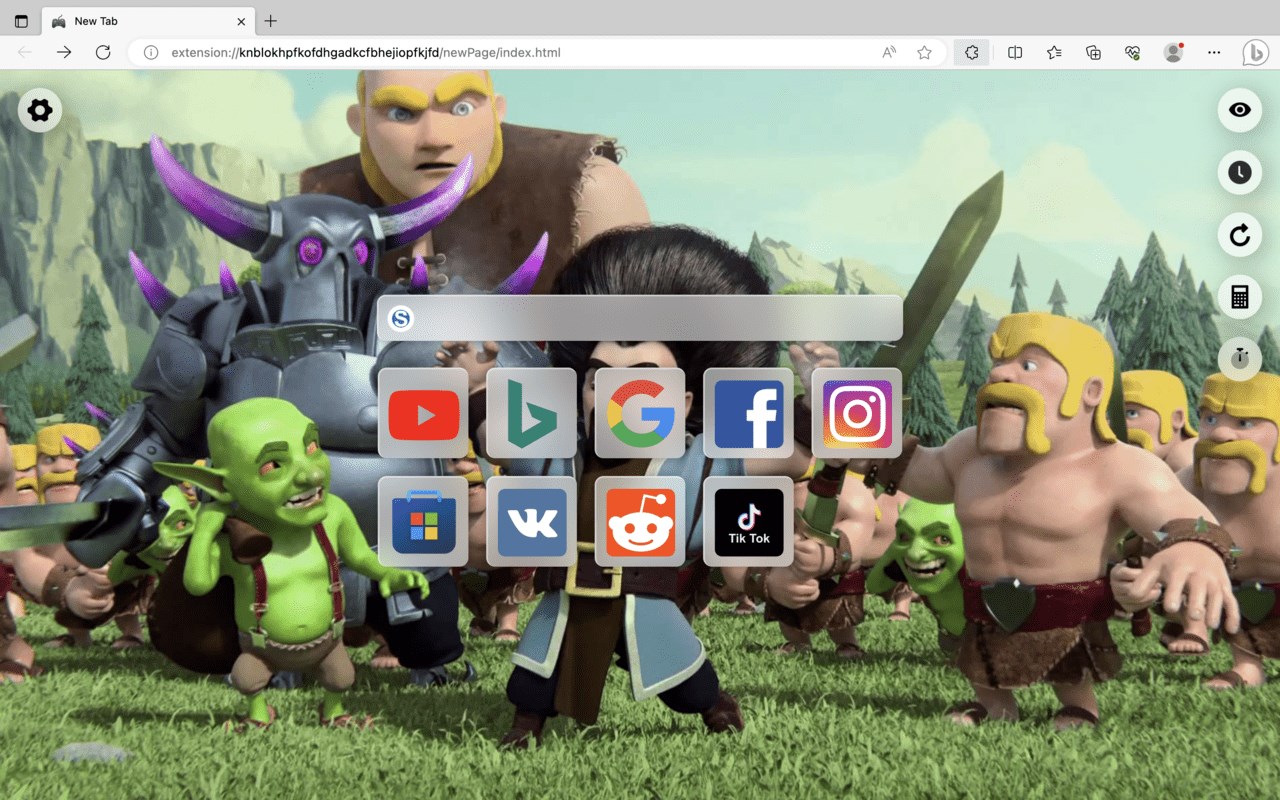Open the VK shortcut tile
This screenshot has width=1280, height=800.
pyautogui.click(x=531, y=521)
